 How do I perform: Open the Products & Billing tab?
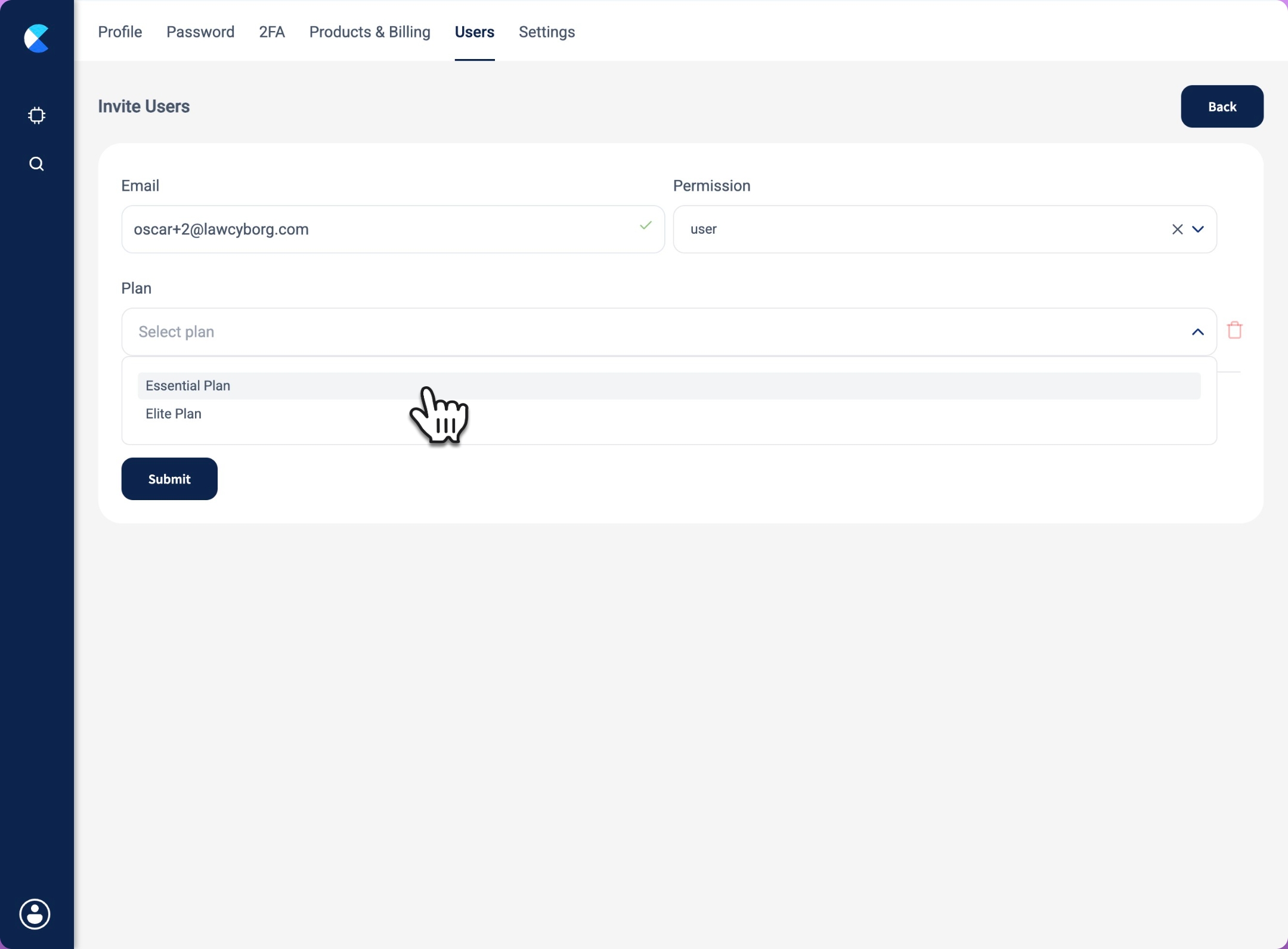click(370, 32)
